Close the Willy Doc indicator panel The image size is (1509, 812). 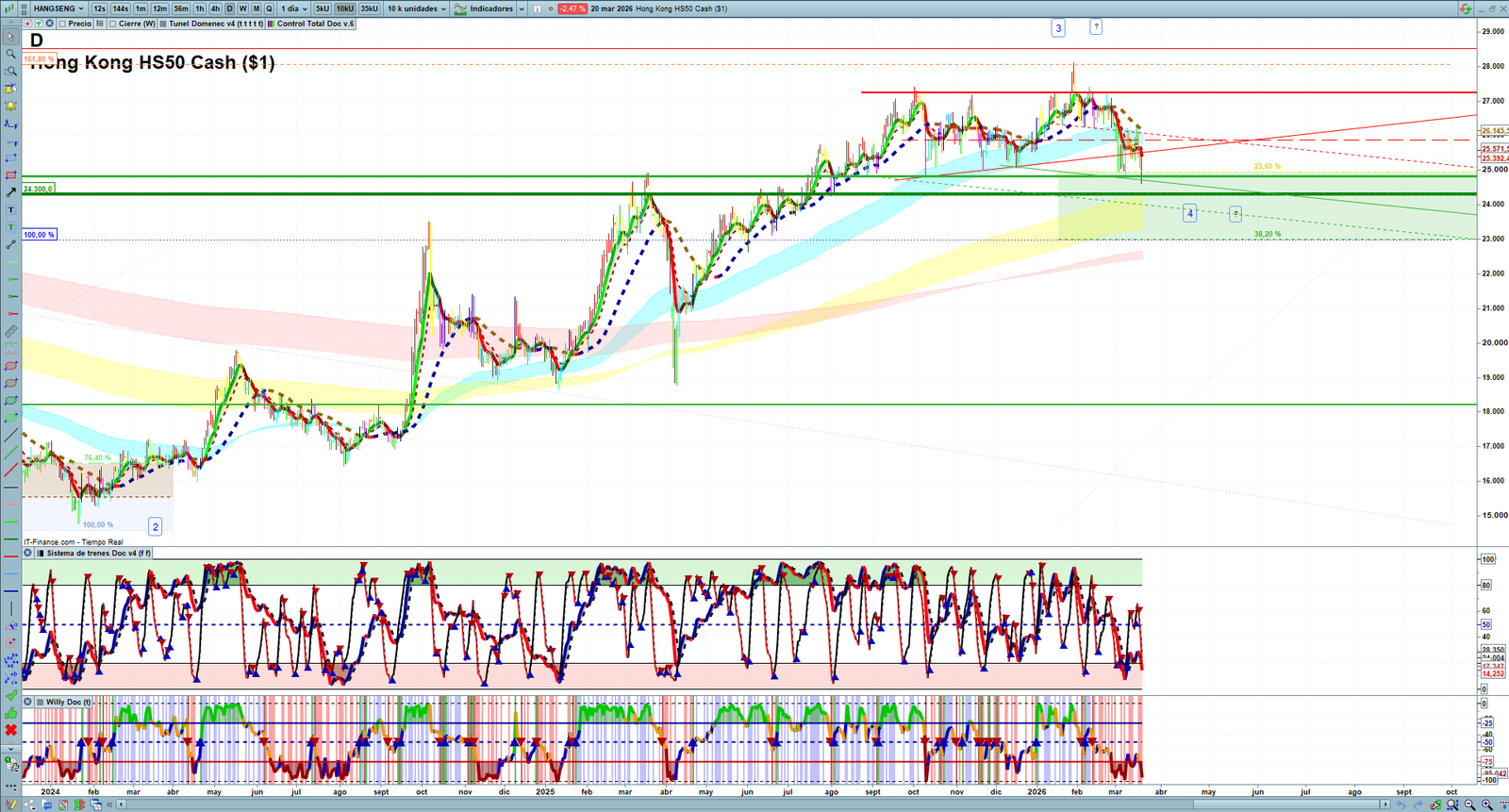click(x=28, y=702)
